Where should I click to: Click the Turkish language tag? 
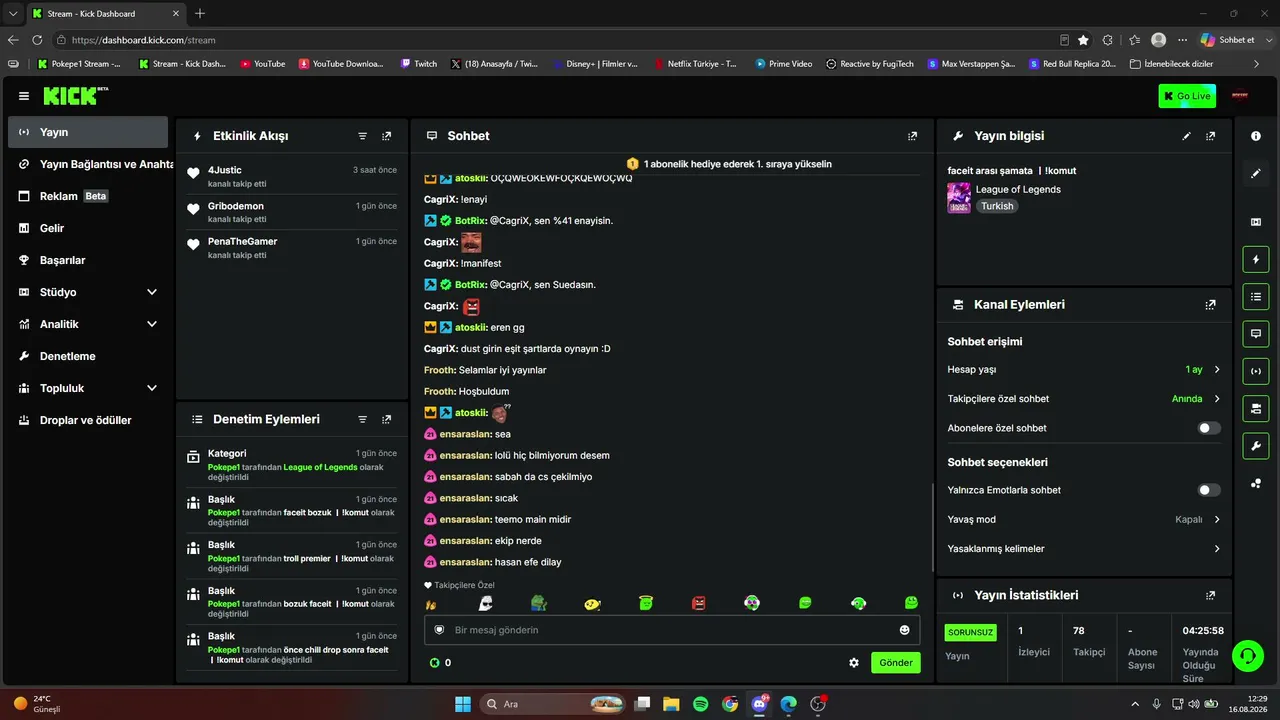[997, 206]
